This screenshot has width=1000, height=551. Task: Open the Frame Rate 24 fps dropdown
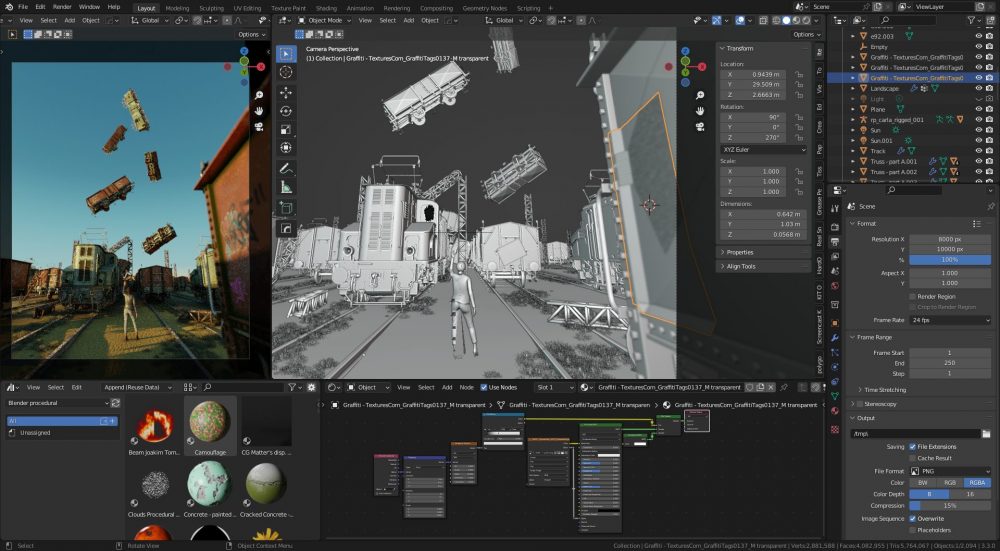click(x=950, y=320)
